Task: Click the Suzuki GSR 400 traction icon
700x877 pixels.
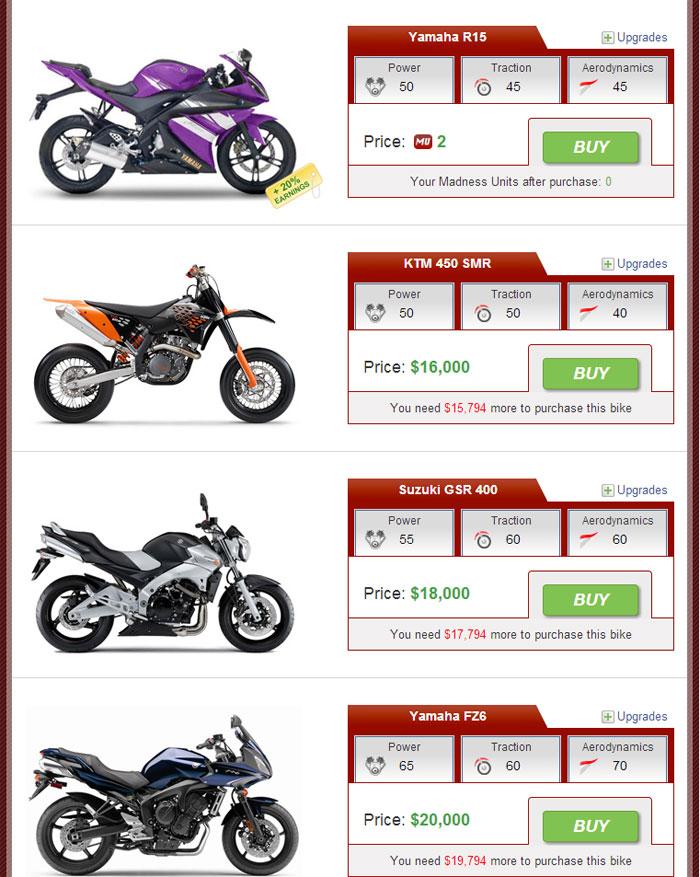Action: (483, 540)
